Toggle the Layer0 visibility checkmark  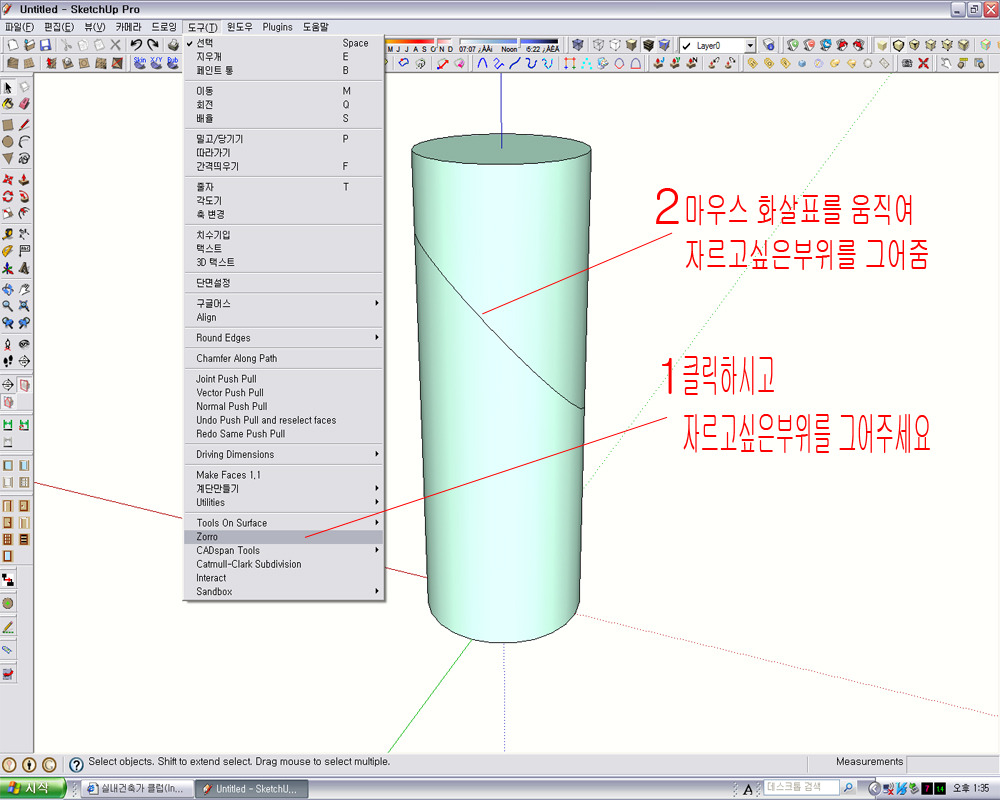(x=687, y=46)
